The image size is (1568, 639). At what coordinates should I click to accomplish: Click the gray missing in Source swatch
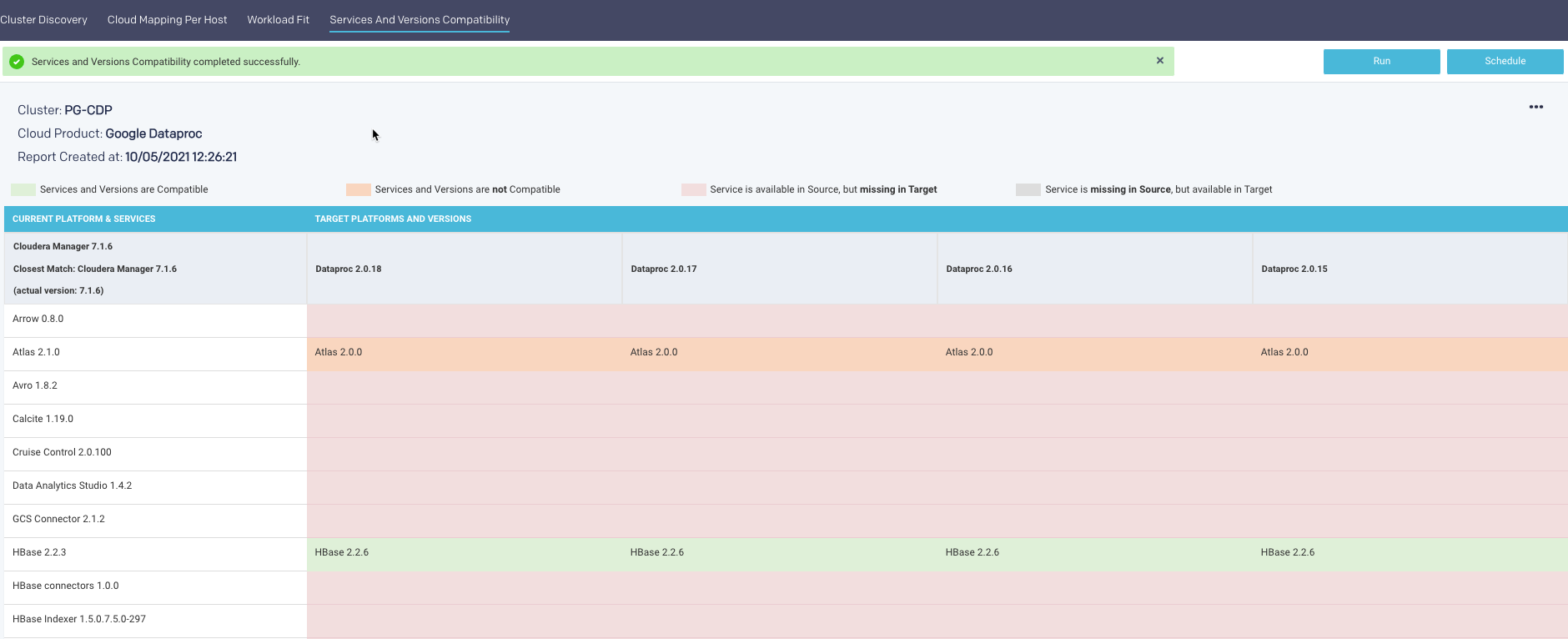point(1028,189)
